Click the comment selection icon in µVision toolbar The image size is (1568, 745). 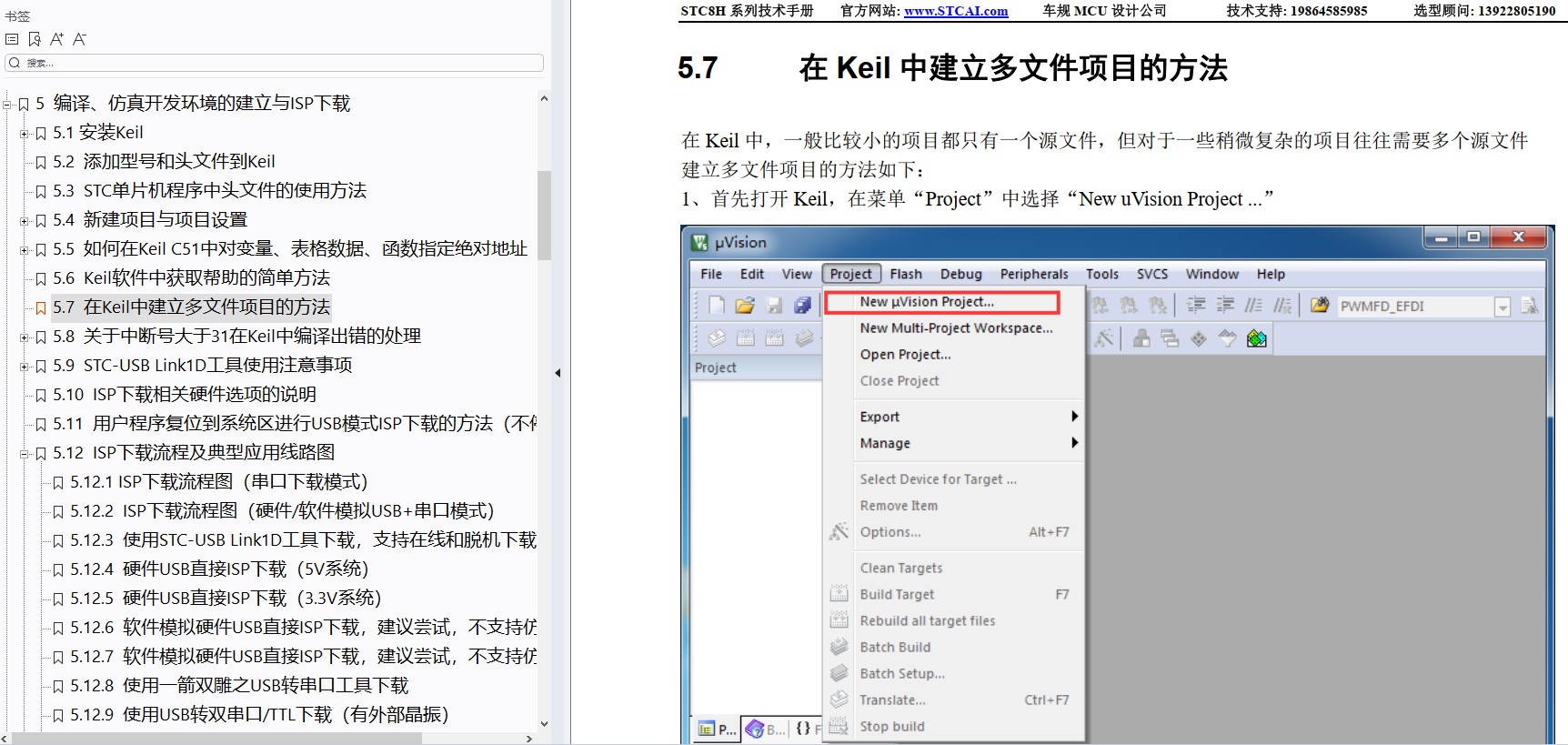coord(1253,306)
